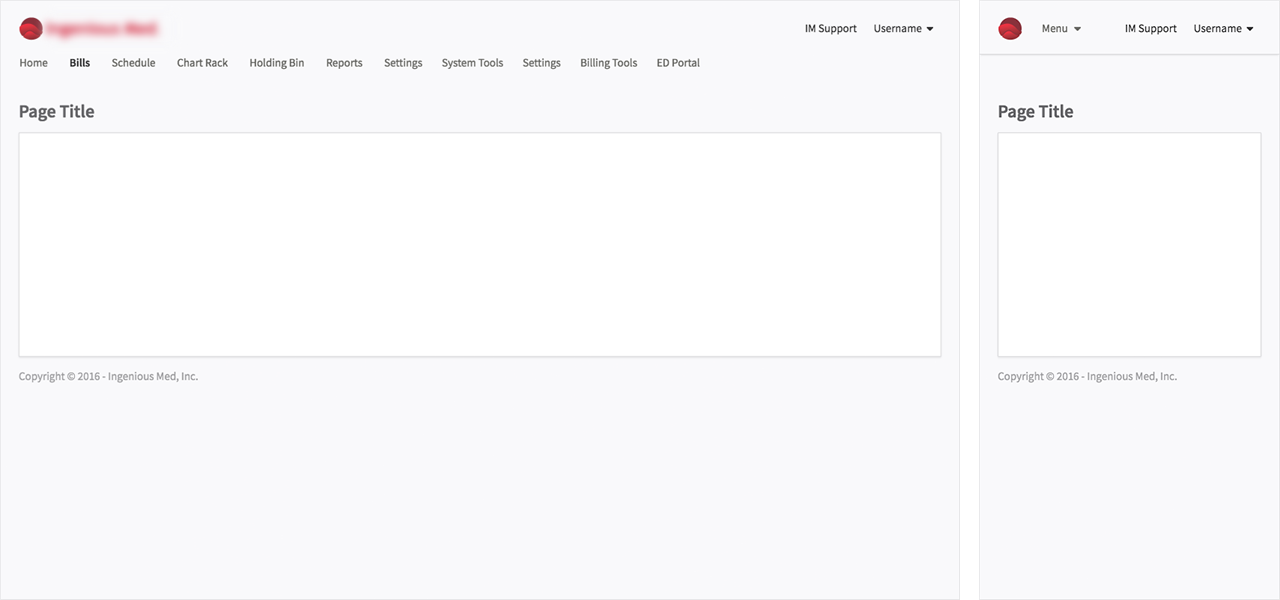Expand the Menu dropdown in mobile view
Image resolution: width=1280 pixels, height=600 pixels.
click(x=1060, y=28)
